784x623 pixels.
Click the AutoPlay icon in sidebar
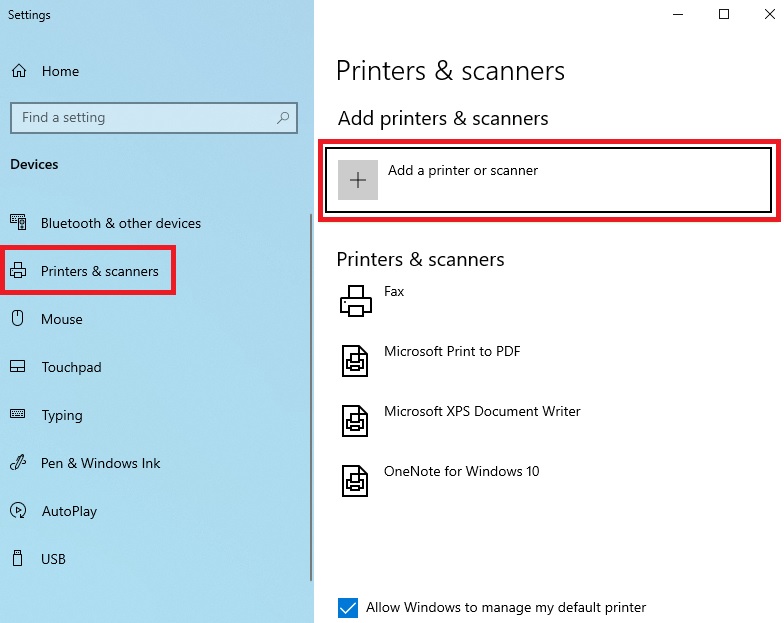(x=18, y=511)
